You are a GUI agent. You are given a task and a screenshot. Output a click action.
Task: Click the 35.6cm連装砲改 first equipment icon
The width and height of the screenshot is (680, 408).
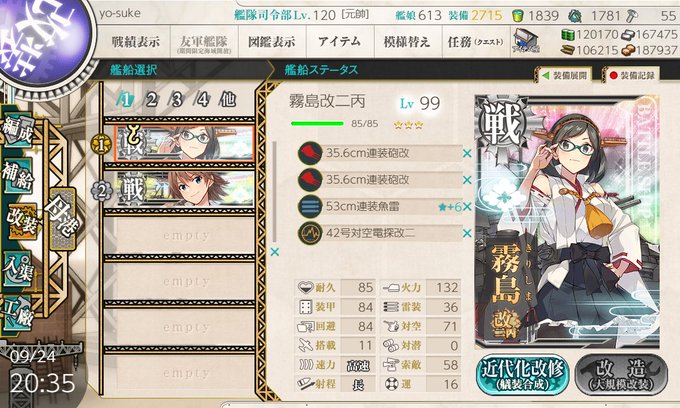pos(310,153)
